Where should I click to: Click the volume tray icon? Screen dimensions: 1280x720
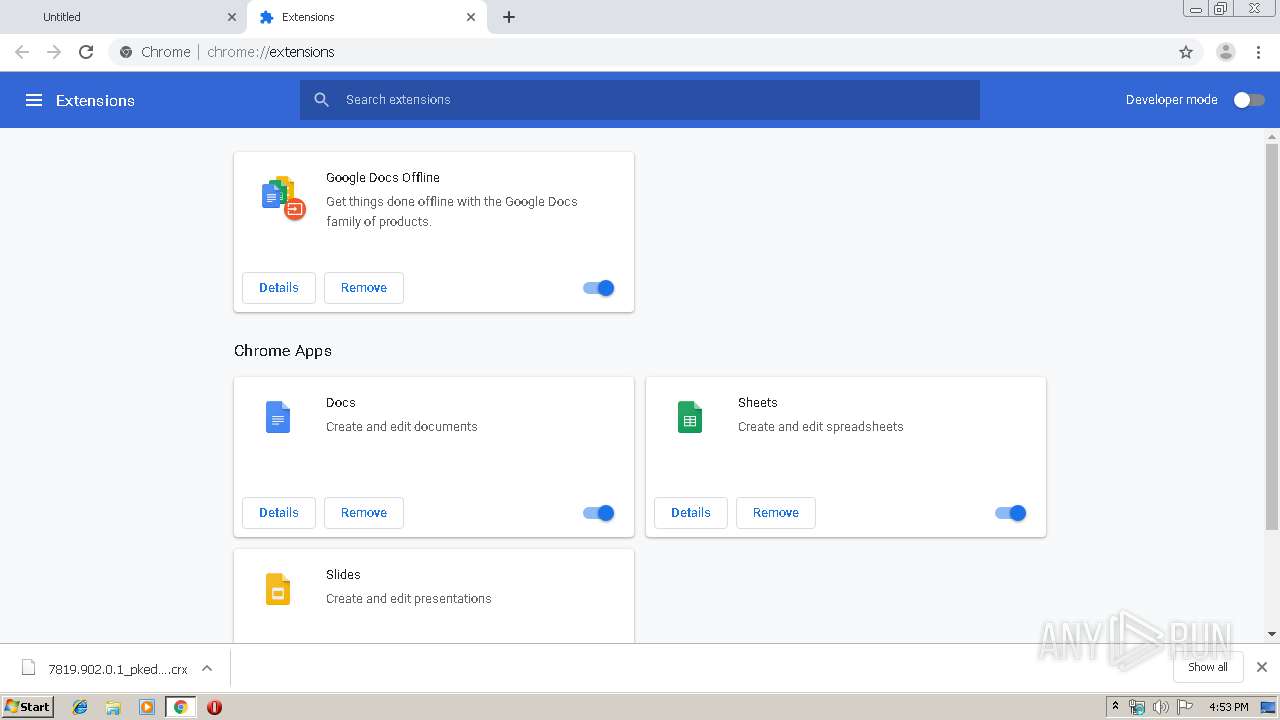coord(1160,707)
